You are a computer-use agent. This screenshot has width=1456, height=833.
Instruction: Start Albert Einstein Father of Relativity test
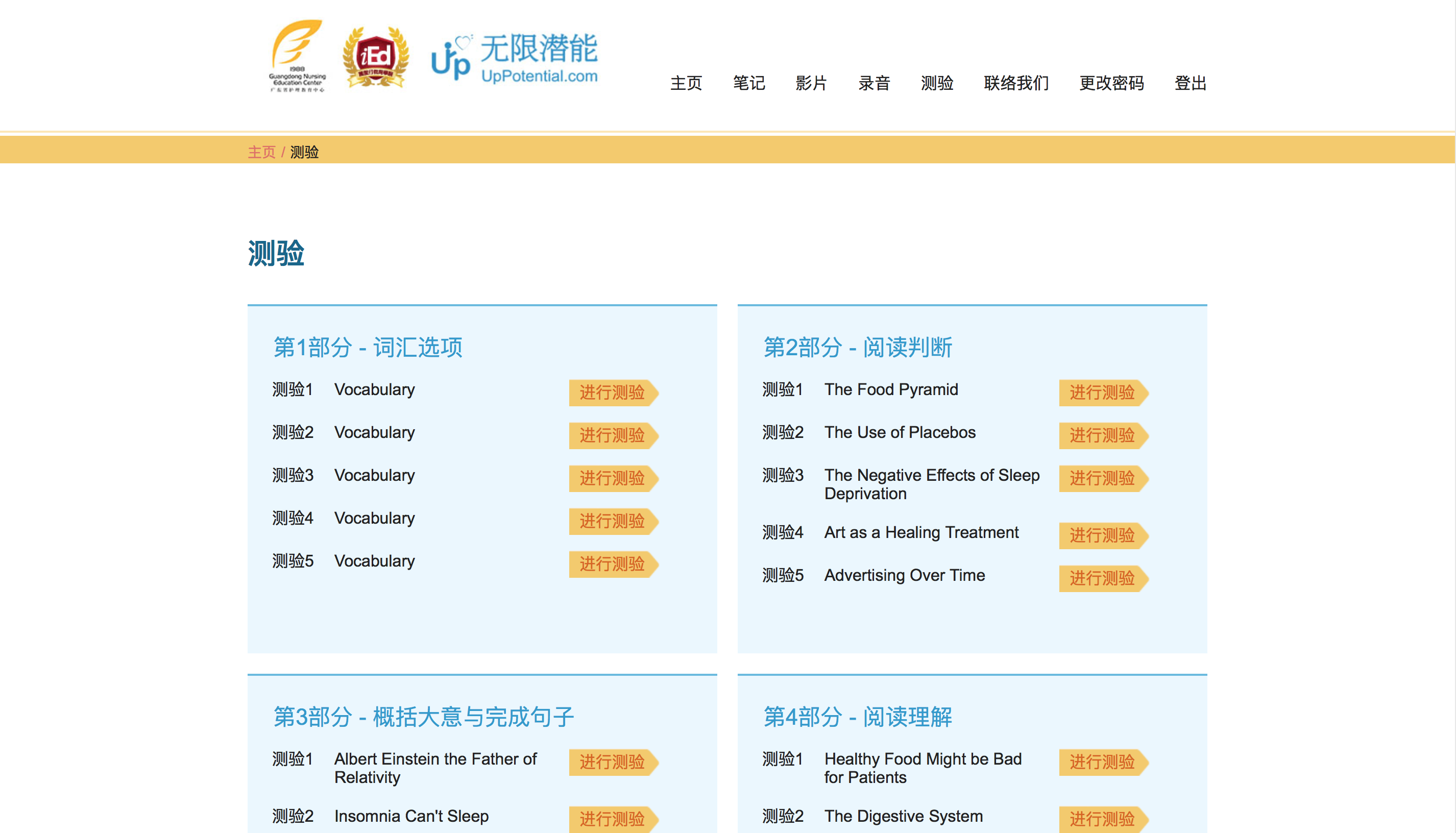[612, 762]
